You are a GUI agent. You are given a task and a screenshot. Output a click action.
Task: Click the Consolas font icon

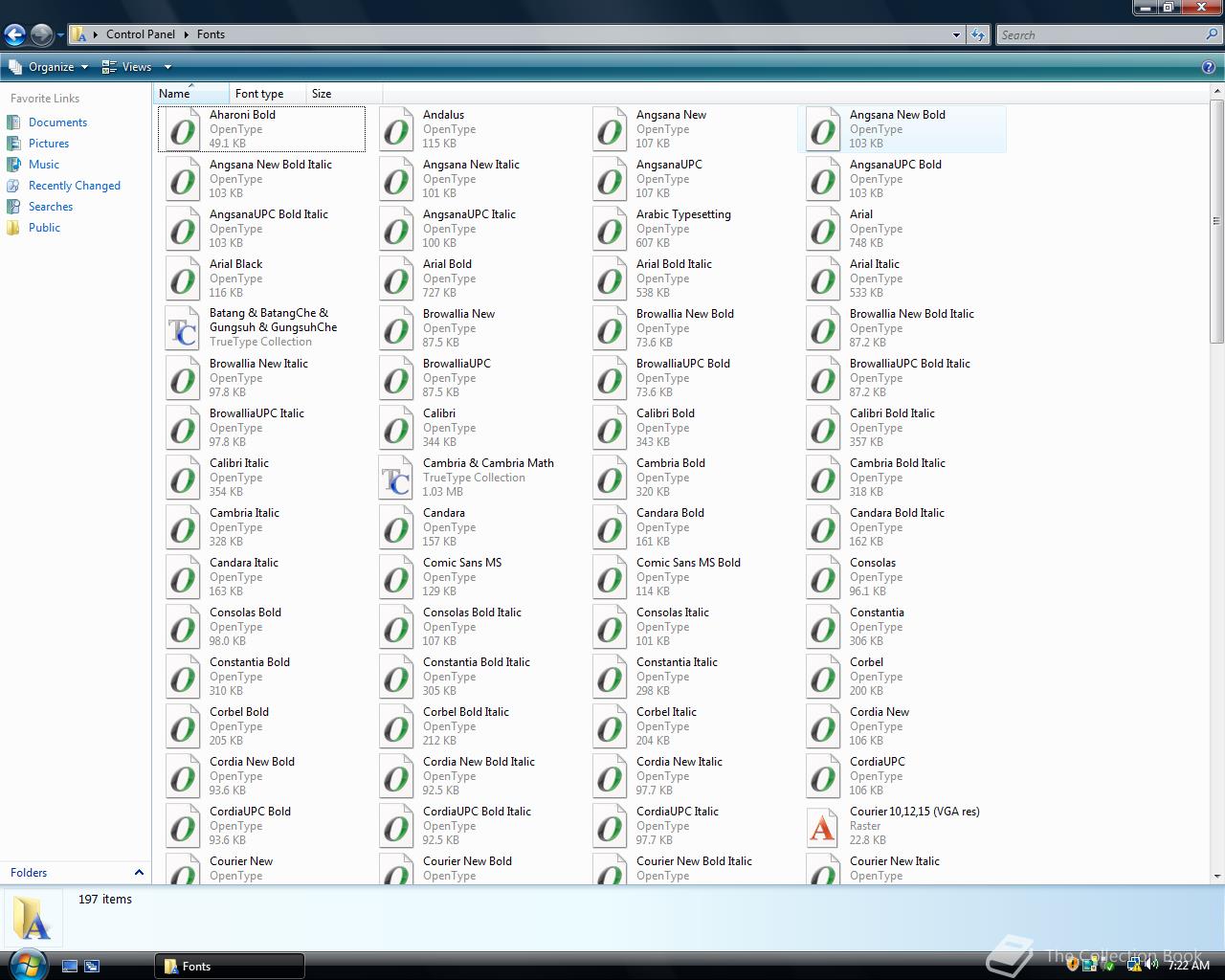click(823, 577)
